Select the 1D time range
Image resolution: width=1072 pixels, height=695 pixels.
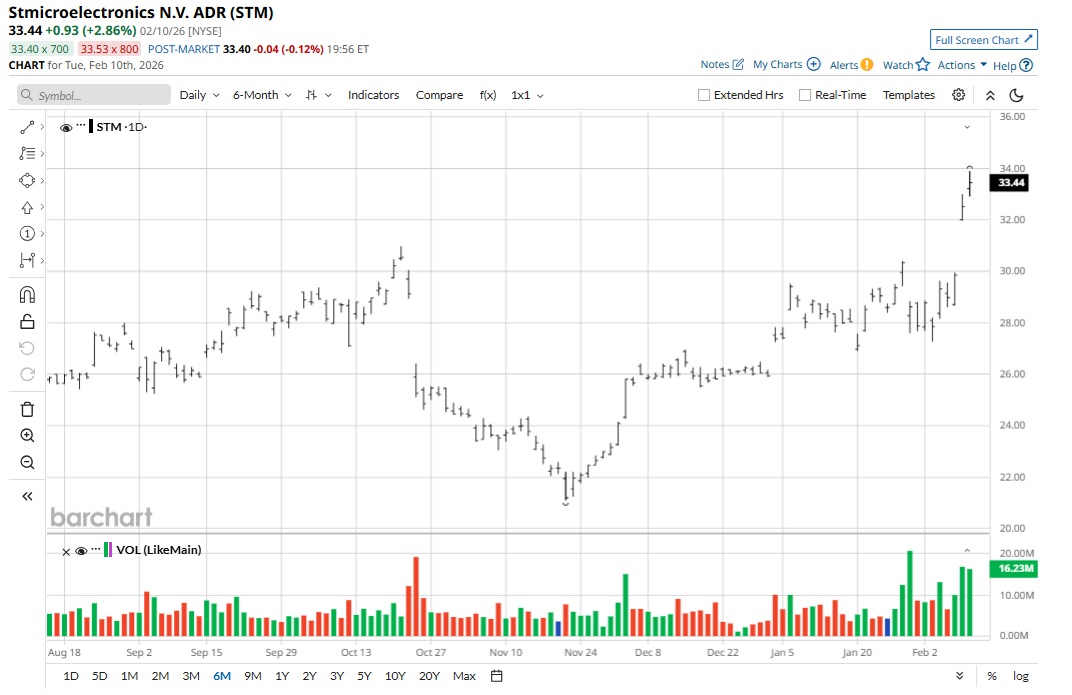[x=70, y=676]
